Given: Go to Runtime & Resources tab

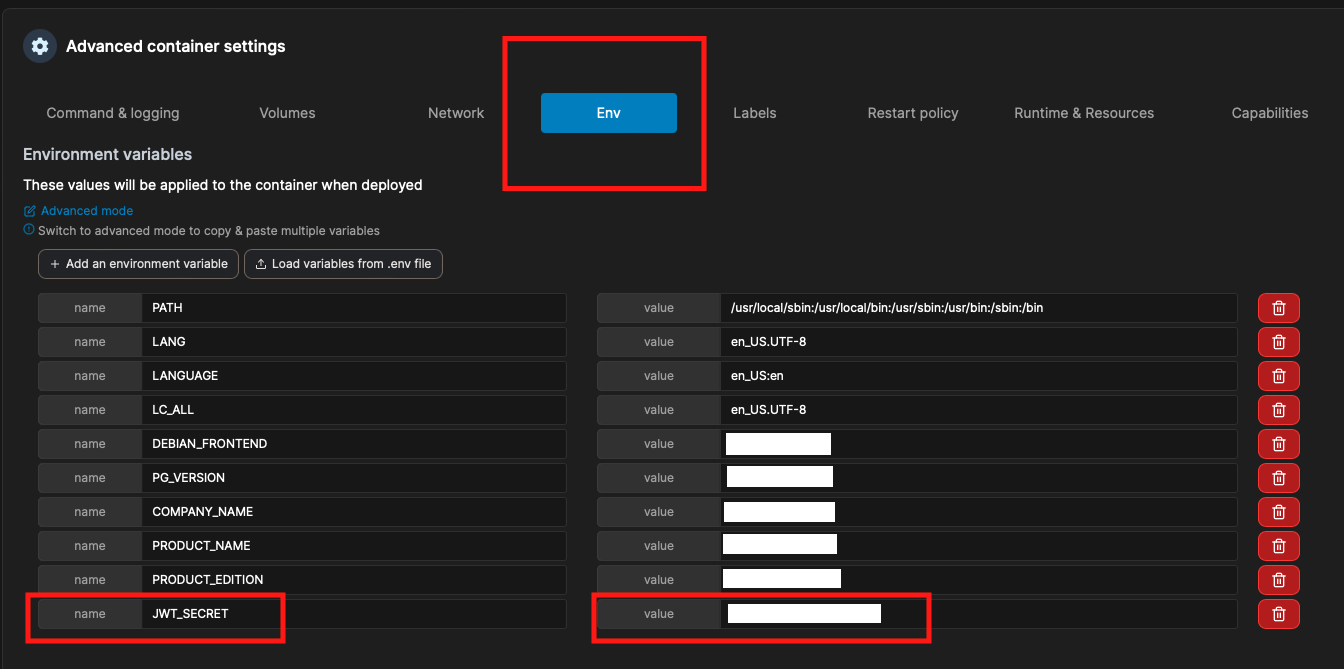Looking at the screenshot, I should click(1084, 113).
